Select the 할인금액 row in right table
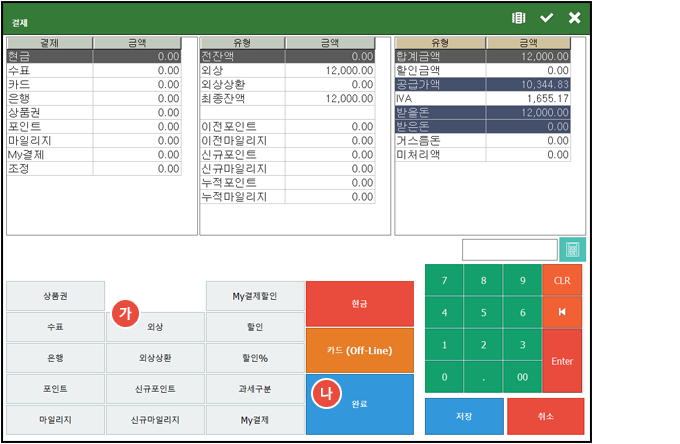The image size is (680, 444). coord(483,70)
